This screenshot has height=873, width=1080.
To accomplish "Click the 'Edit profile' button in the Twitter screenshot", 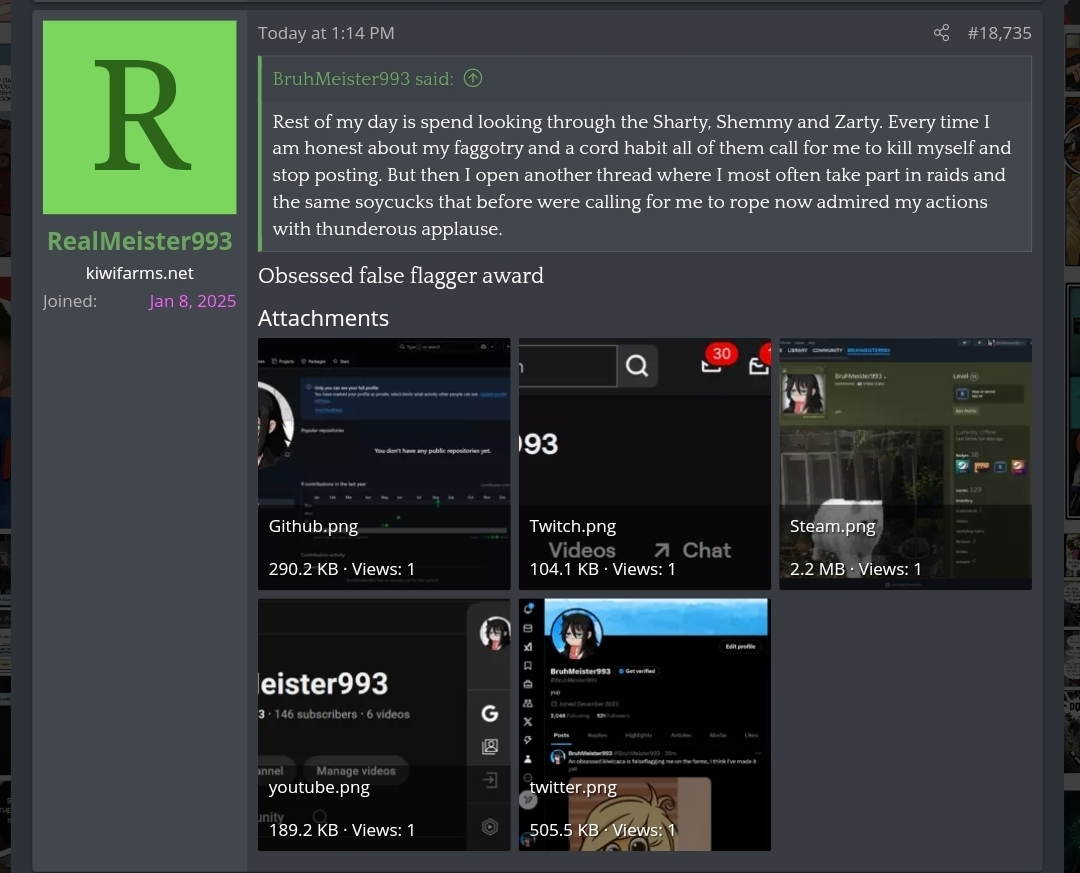I will click(739, 646).
